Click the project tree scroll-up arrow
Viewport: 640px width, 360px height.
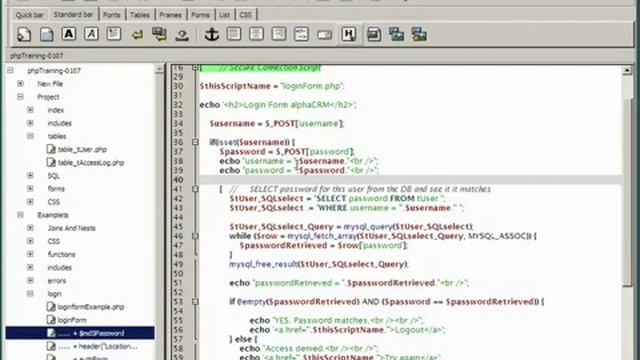tap(160, 69)
